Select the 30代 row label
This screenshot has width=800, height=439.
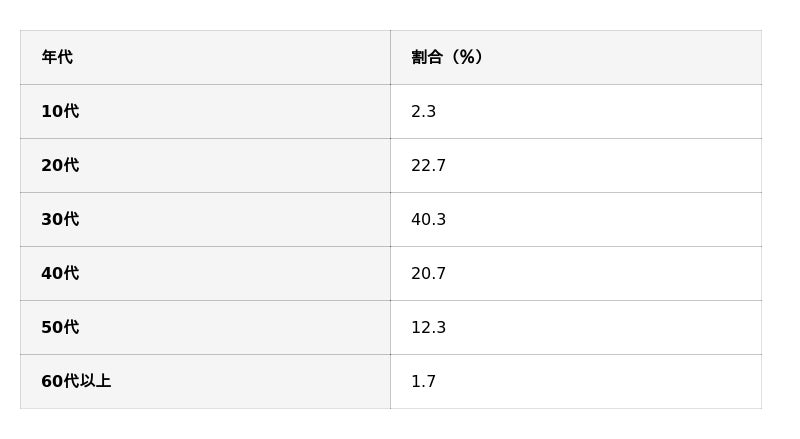(60, 220)
